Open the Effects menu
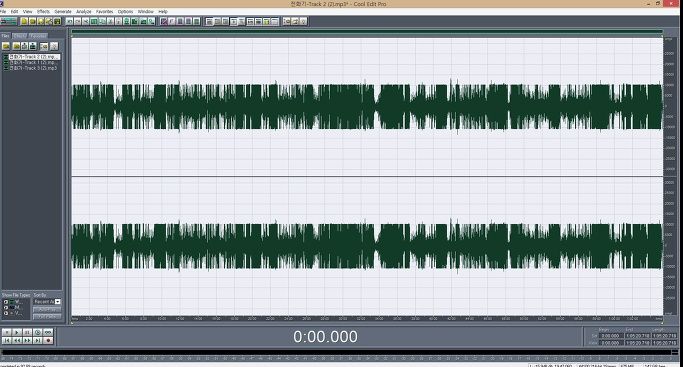This screenshot has height=367, width=683. point(43,11)
